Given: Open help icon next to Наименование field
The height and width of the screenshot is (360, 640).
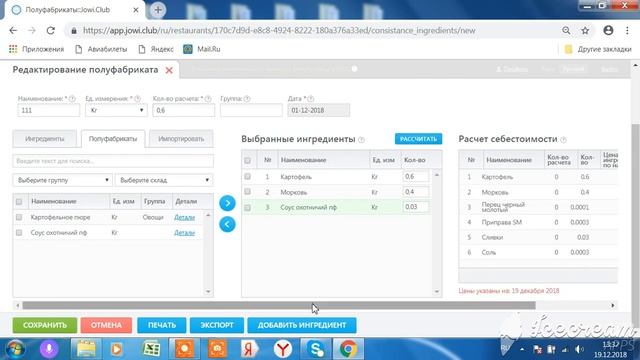Looking at the screenshot, I should 72,99.
